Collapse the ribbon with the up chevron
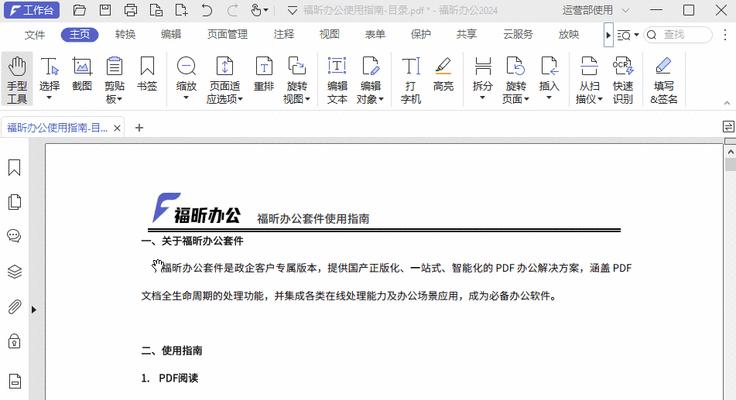This screenshot has height=400, width=736. 727,102
